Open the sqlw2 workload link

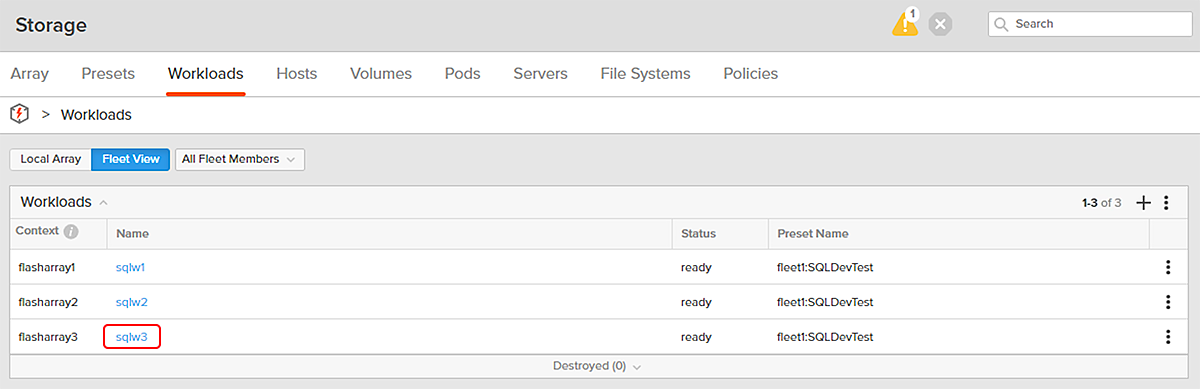coord(132,302)
